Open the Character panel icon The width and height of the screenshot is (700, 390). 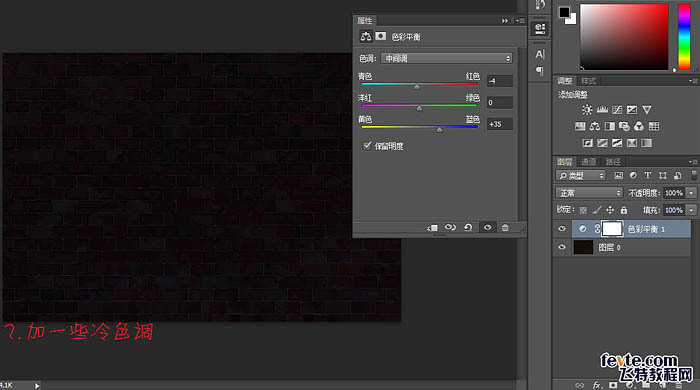540,54
